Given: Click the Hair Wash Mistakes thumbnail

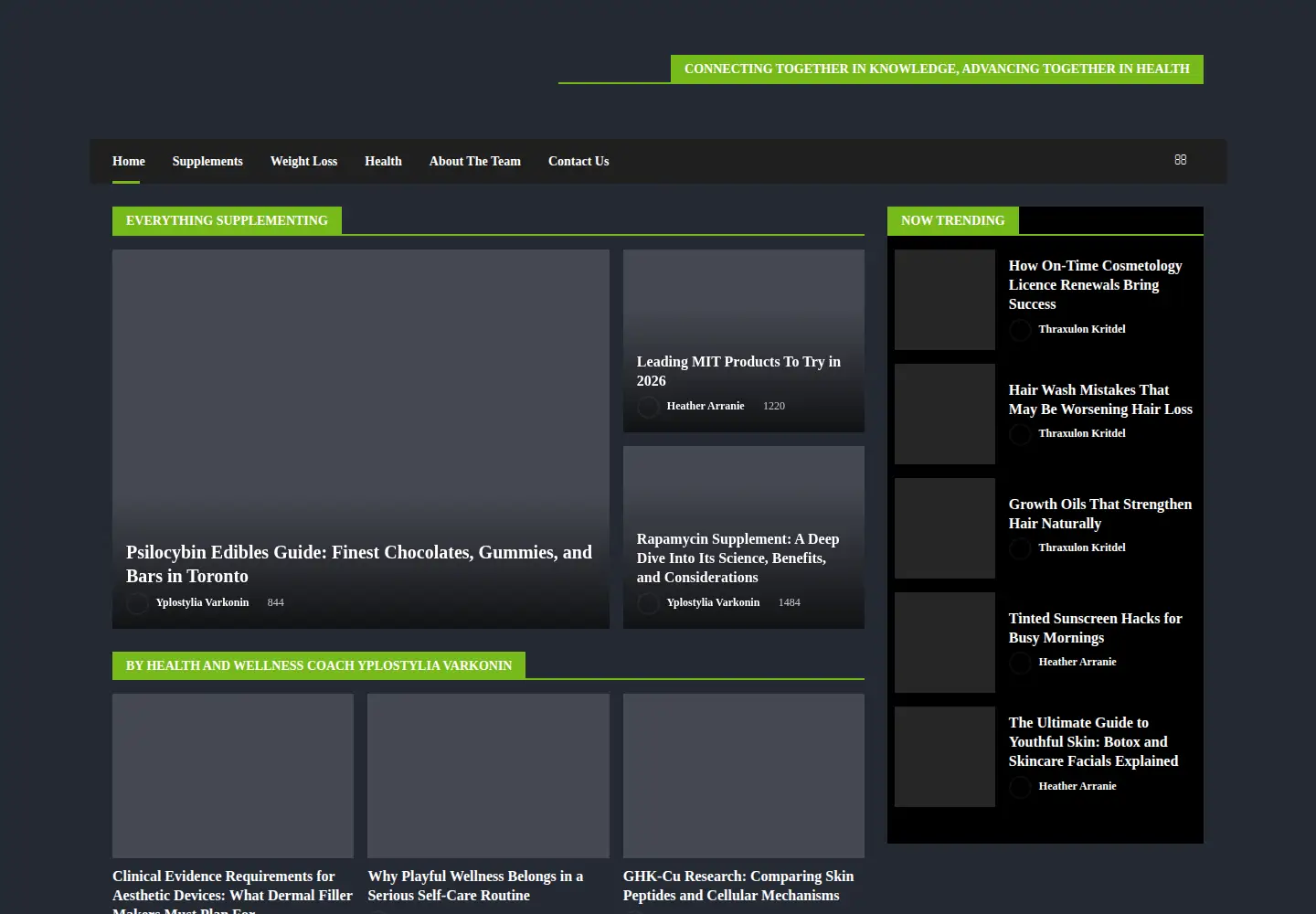Looking at the screenshot, I should coord(945,414).
